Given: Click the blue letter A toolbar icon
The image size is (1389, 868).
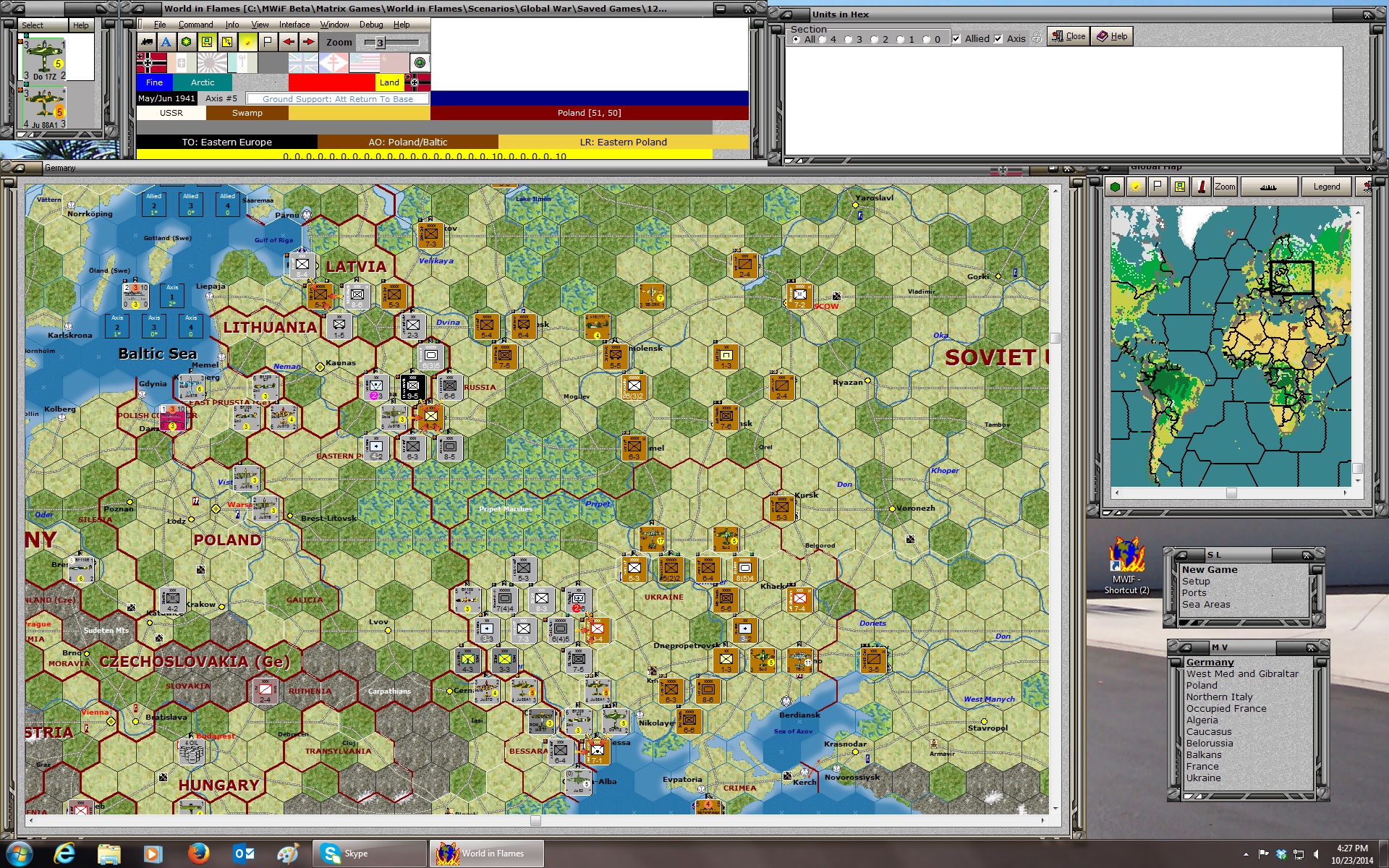Looking at the screenshot, I should click(x=166, y=42).
